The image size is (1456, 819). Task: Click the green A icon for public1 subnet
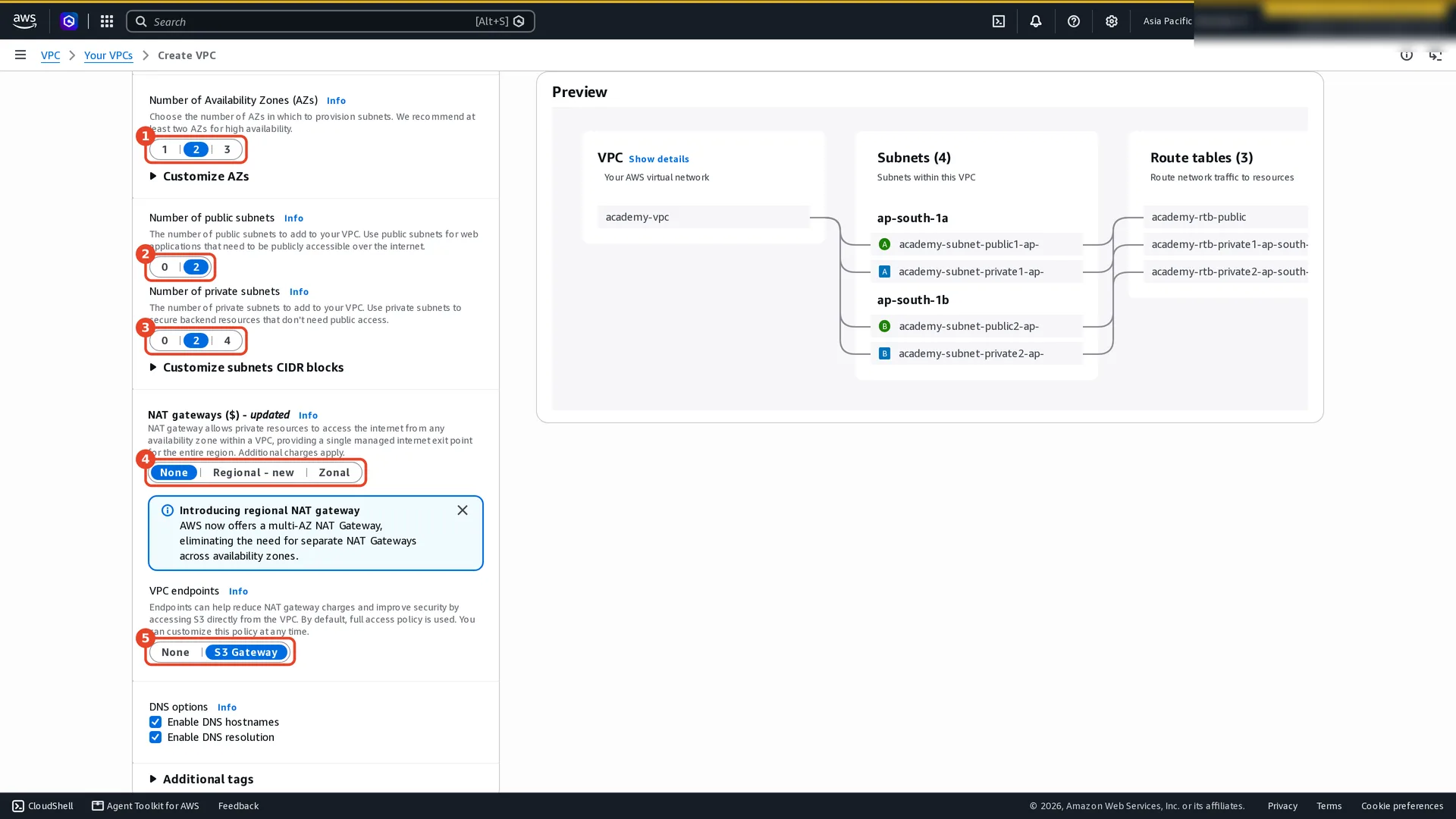click(884, 244)
